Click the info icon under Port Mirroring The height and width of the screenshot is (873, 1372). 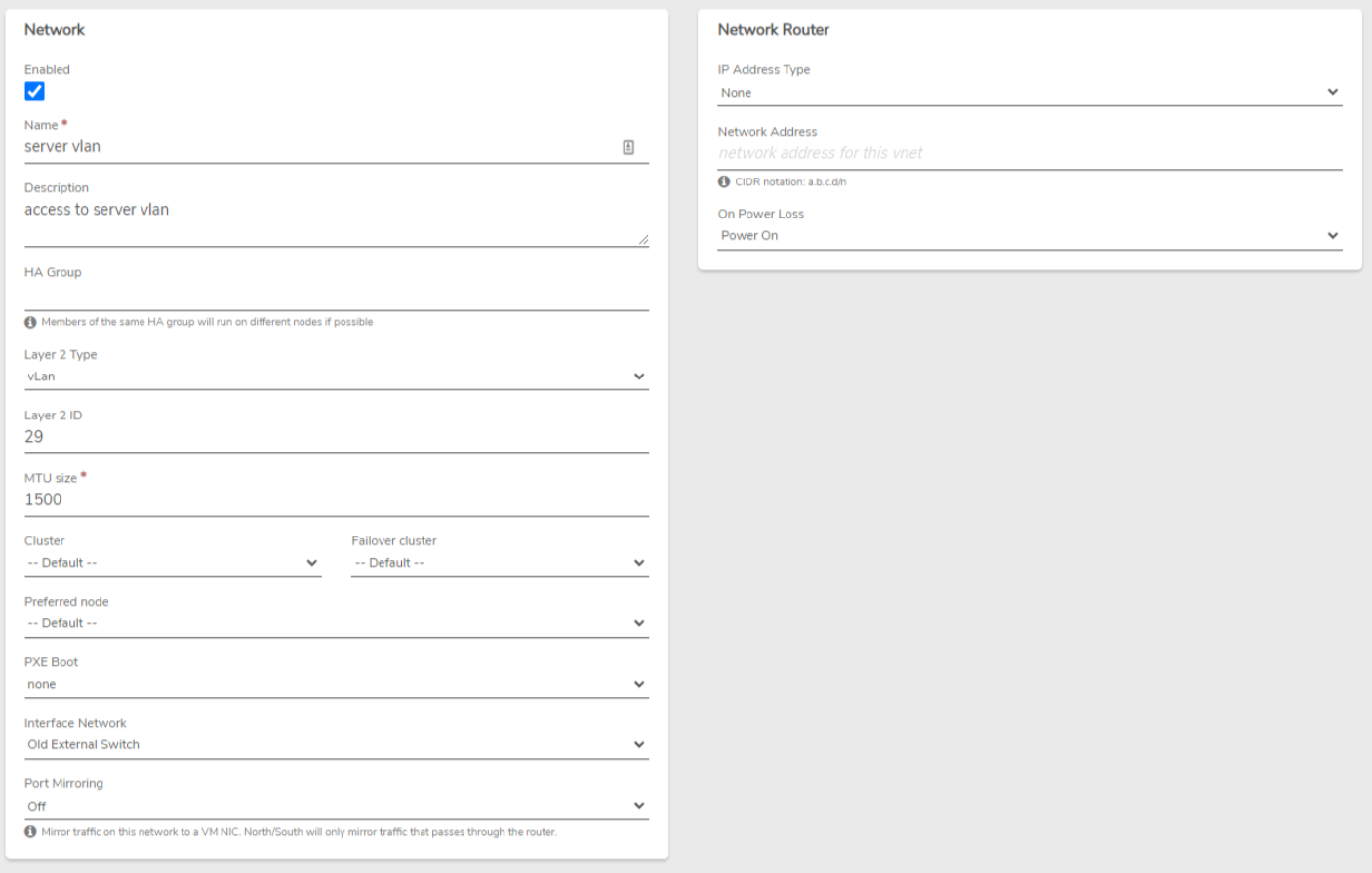point(30,832)
